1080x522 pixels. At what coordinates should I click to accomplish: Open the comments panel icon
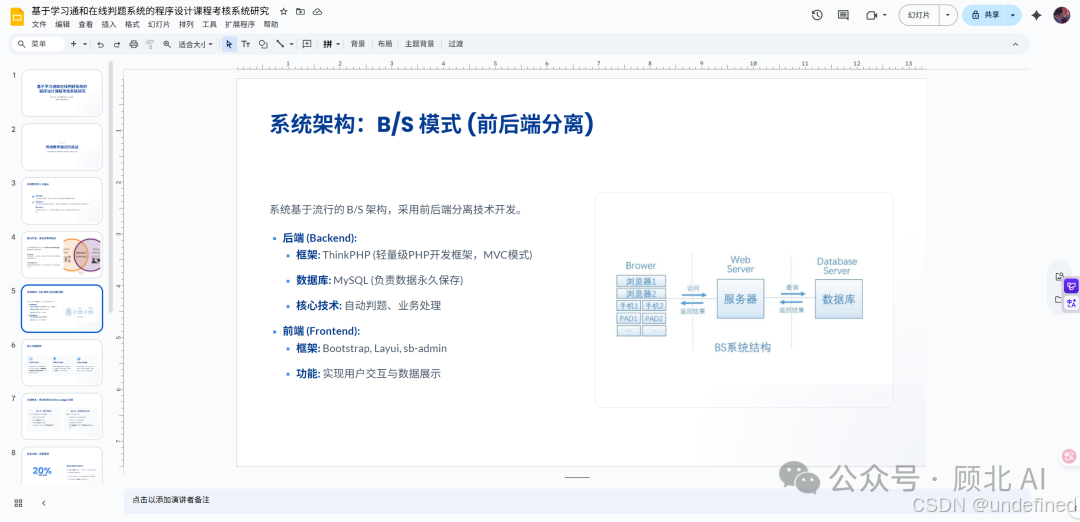[x=843, y=14]
